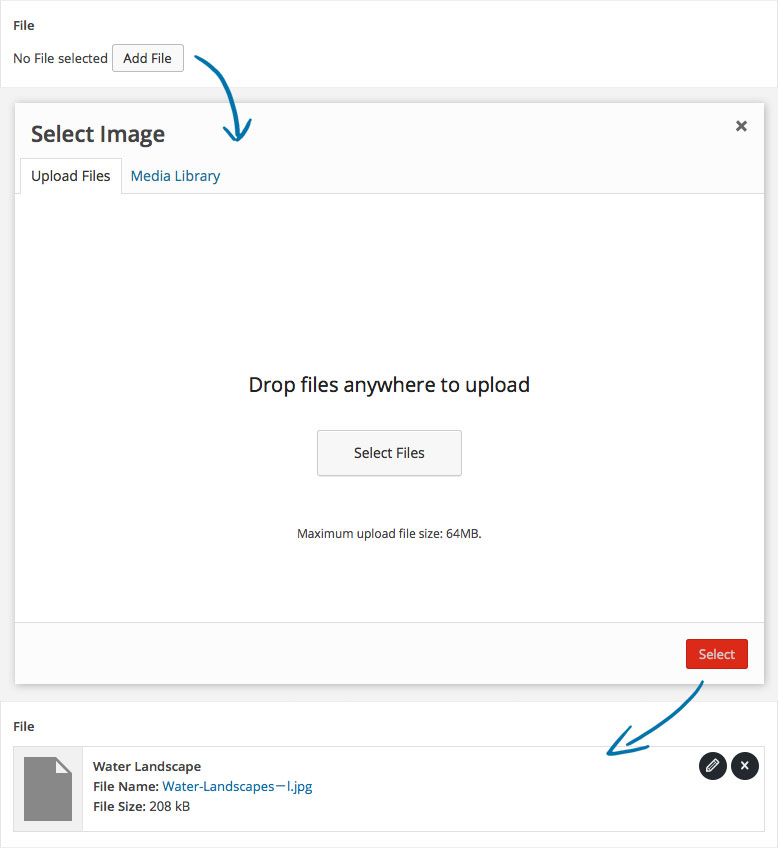Switch to the Upload Files tab

[71, 176]
